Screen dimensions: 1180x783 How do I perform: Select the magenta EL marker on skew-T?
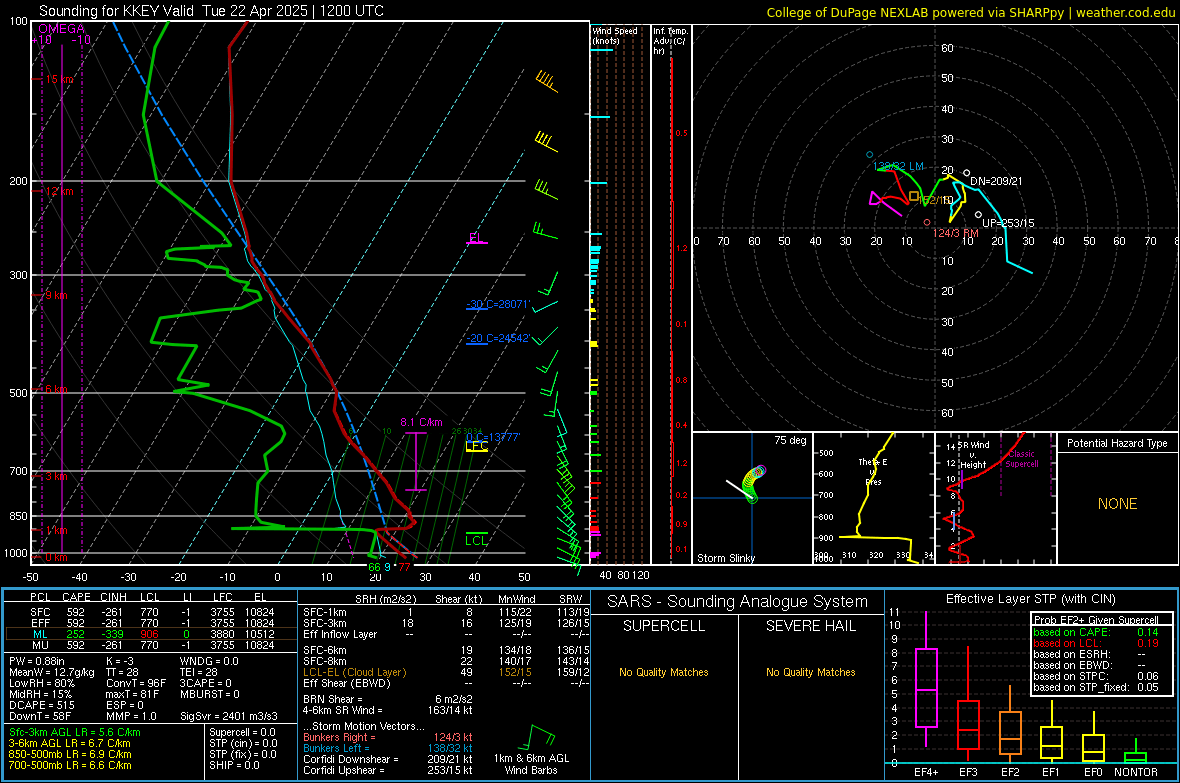click(x=476, y=238)
